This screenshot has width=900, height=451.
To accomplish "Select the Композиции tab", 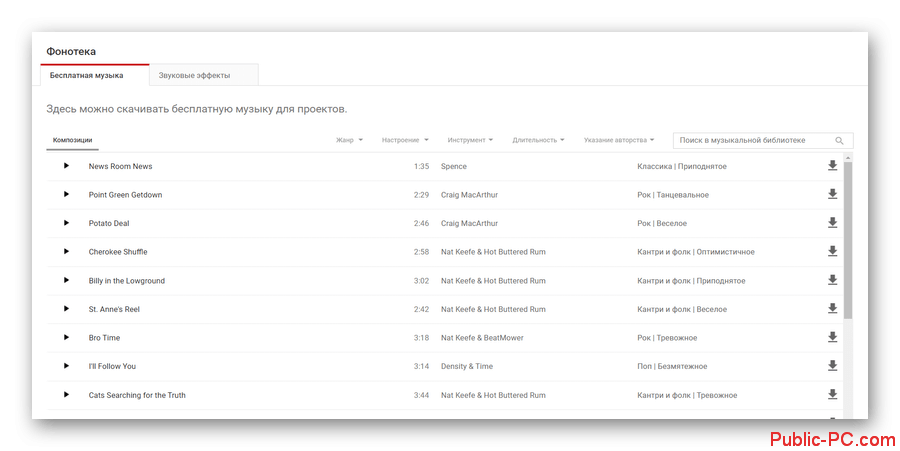I will [x=72, y=140].
